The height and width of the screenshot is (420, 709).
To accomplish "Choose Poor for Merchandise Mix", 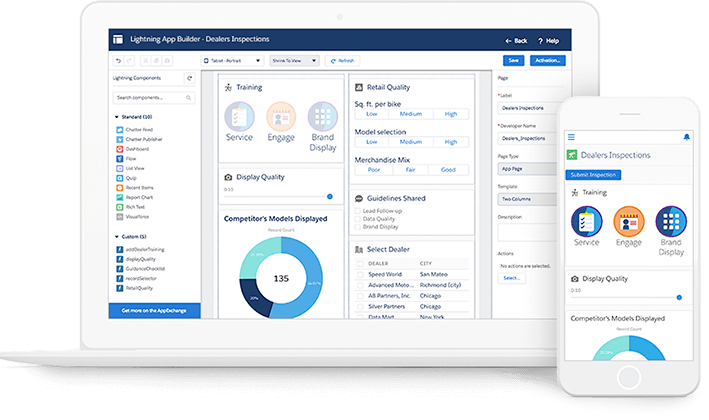I will coord(374,170).
